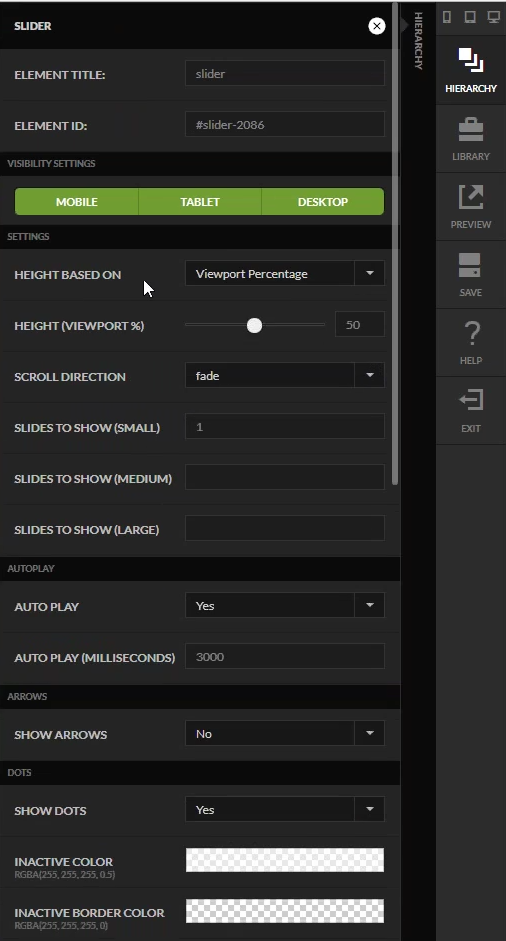
Task: Switch to mobile device preview icon
Action: pos(447,16)
